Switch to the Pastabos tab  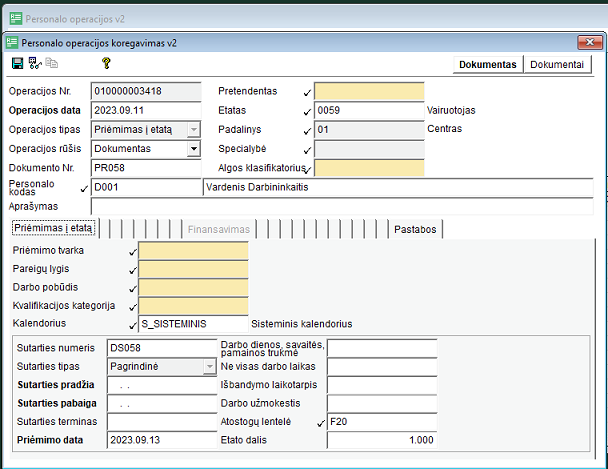pos(415,230)
